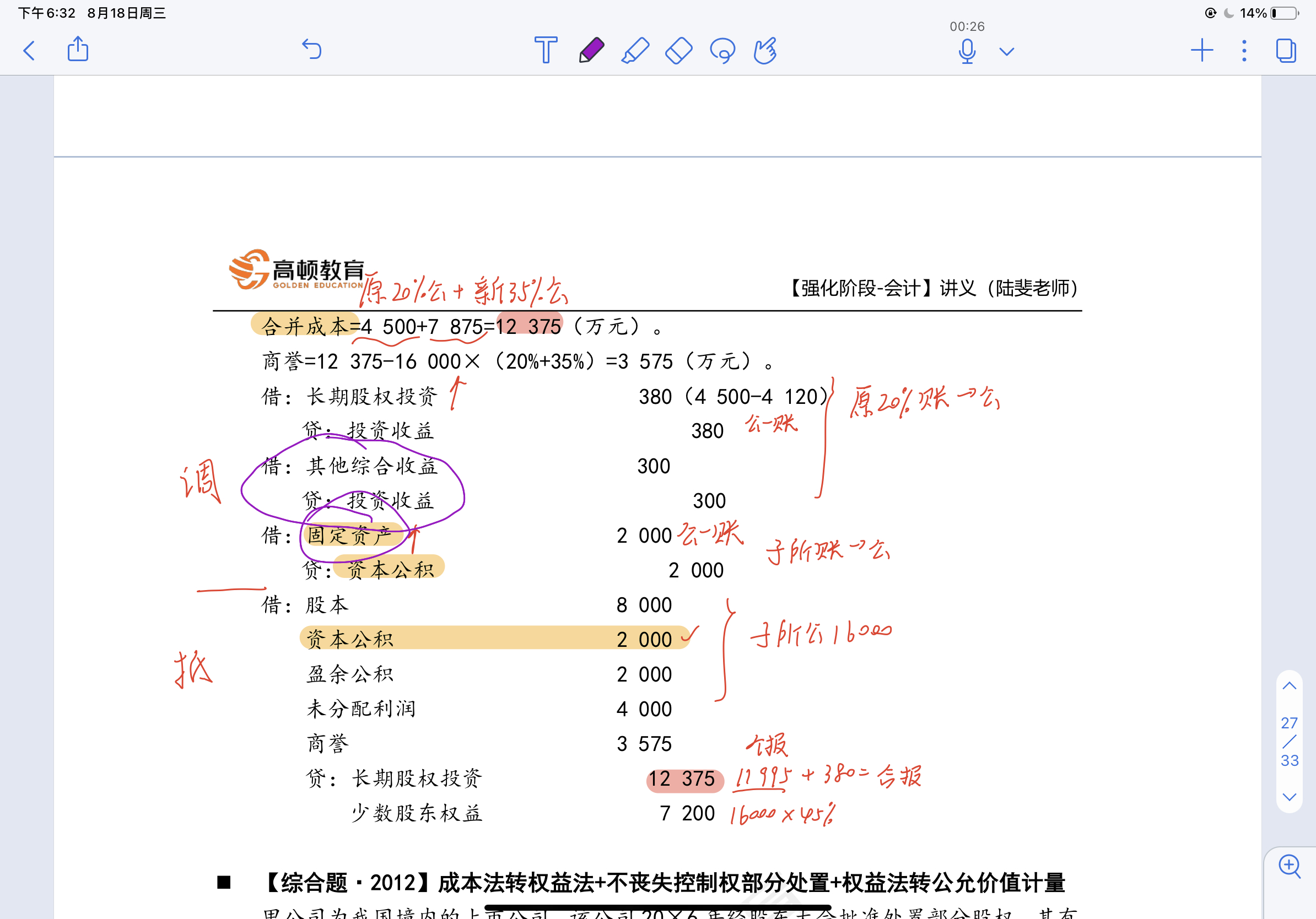The width and height of the screenshot is (1316, 919).
Task: Select the Highlighter tool
Action: pos(635,51)
